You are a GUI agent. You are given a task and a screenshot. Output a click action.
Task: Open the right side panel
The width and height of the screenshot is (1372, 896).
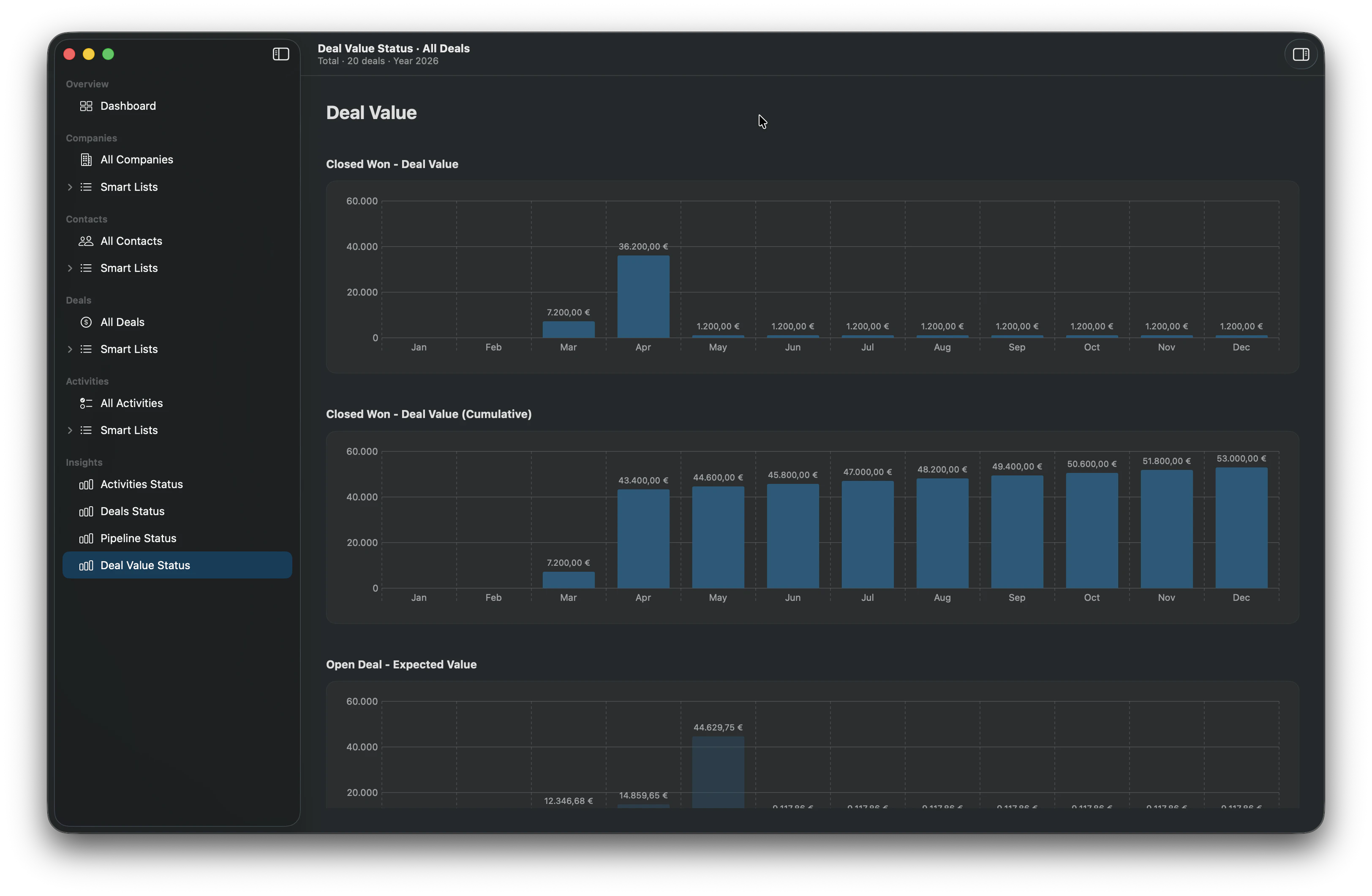(x=1301, y=54)
